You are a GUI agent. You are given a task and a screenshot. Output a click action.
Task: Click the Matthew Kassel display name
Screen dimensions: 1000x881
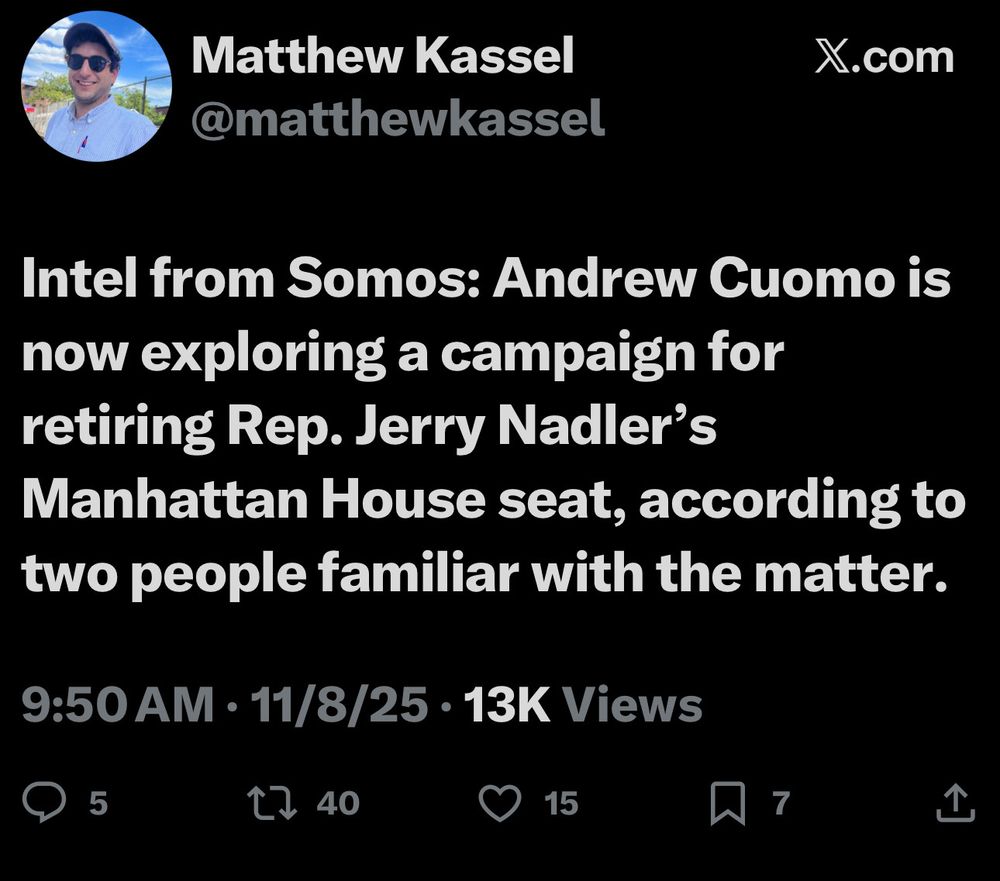click(x=383, y=56)
